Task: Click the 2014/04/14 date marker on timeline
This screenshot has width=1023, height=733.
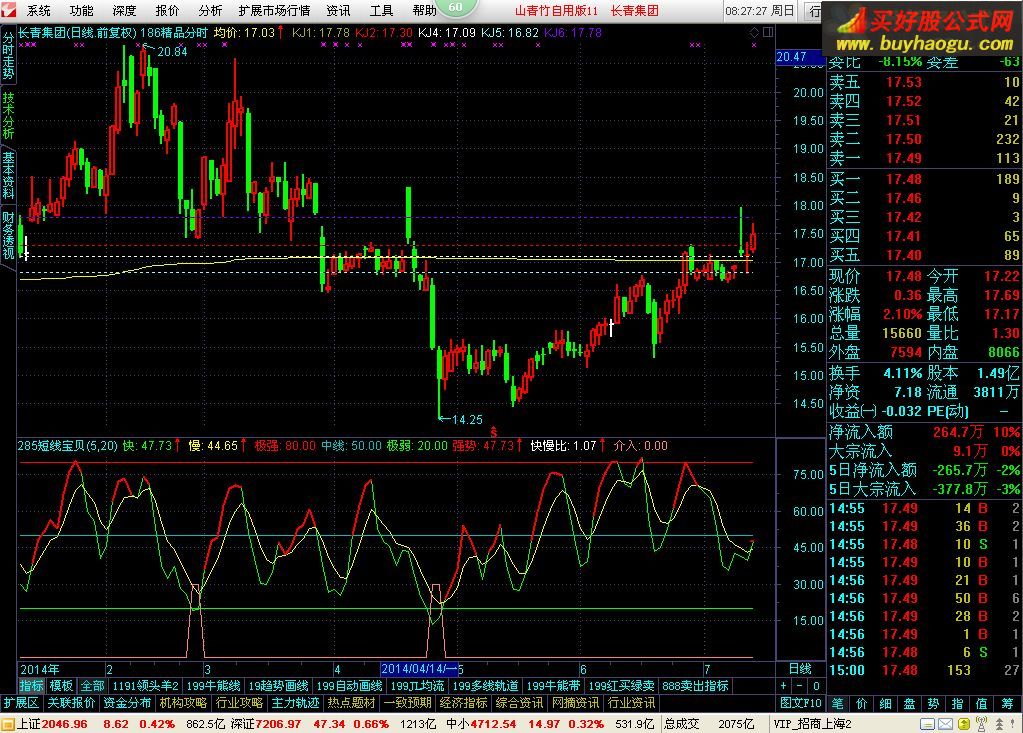Action: point(419,668)
